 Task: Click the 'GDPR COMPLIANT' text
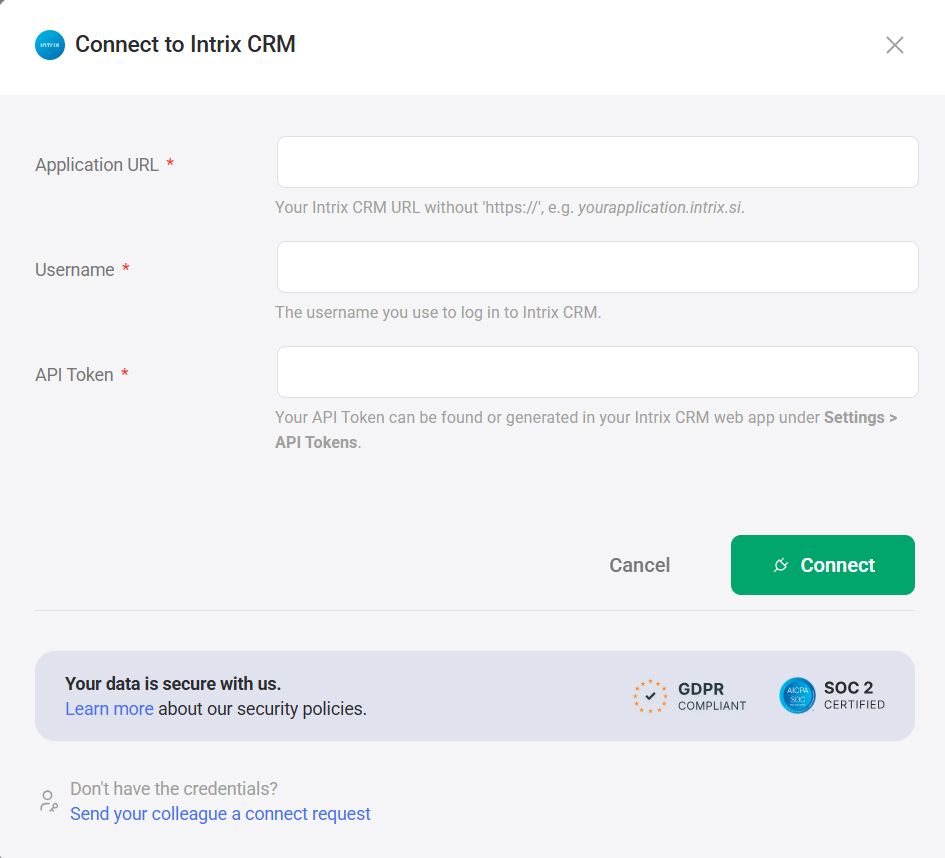[x=712, y=697]
